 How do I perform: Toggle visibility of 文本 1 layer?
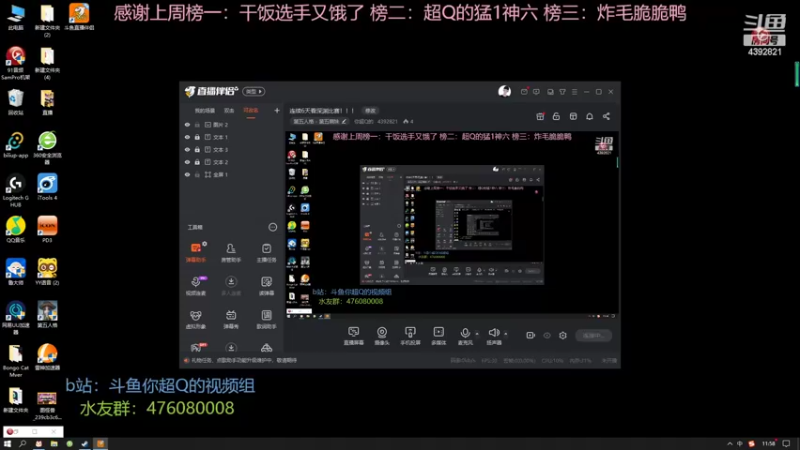pyautogui.click(x=187, y=137)
